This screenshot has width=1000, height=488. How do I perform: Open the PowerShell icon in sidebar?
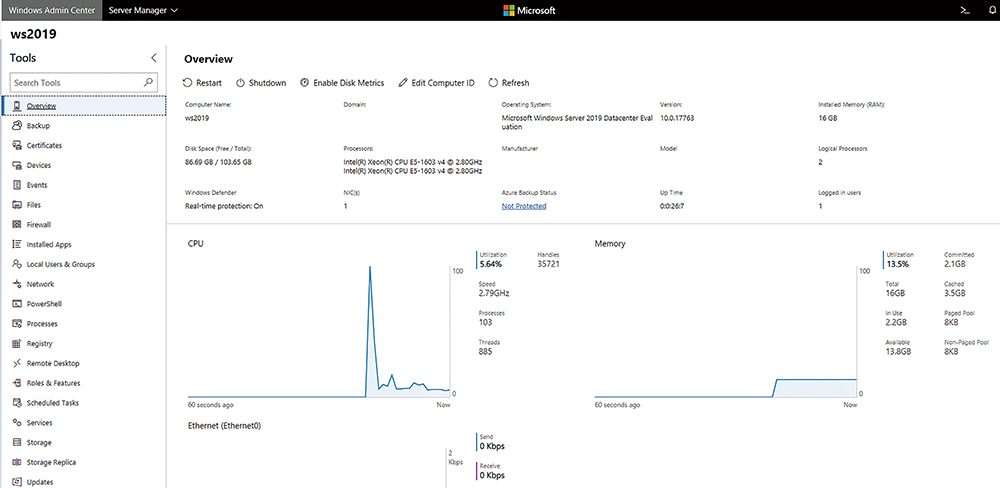(x=17, y=304)
